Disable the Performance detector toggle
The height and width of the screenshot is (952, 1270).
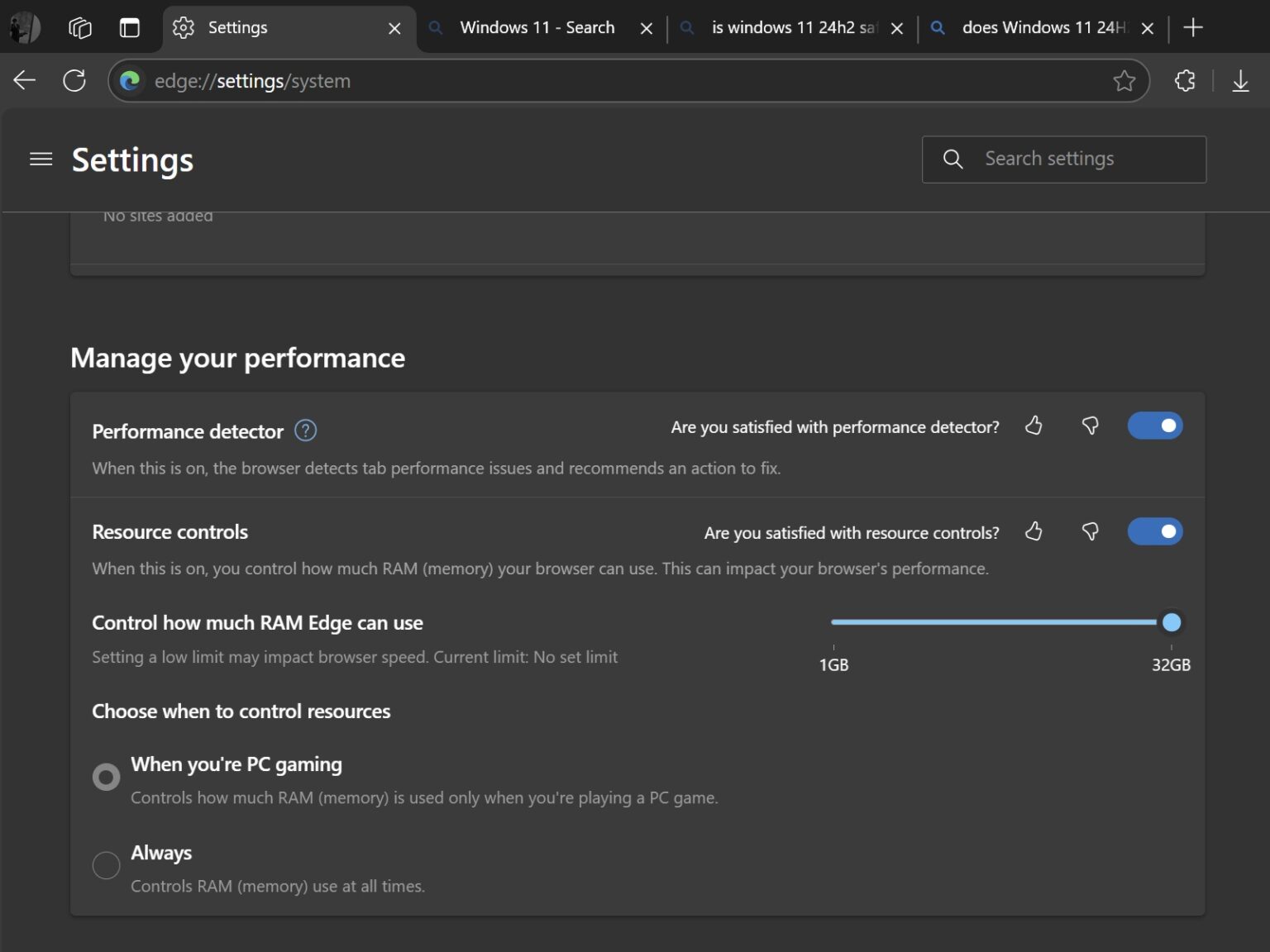click(x=1155, y=426)
